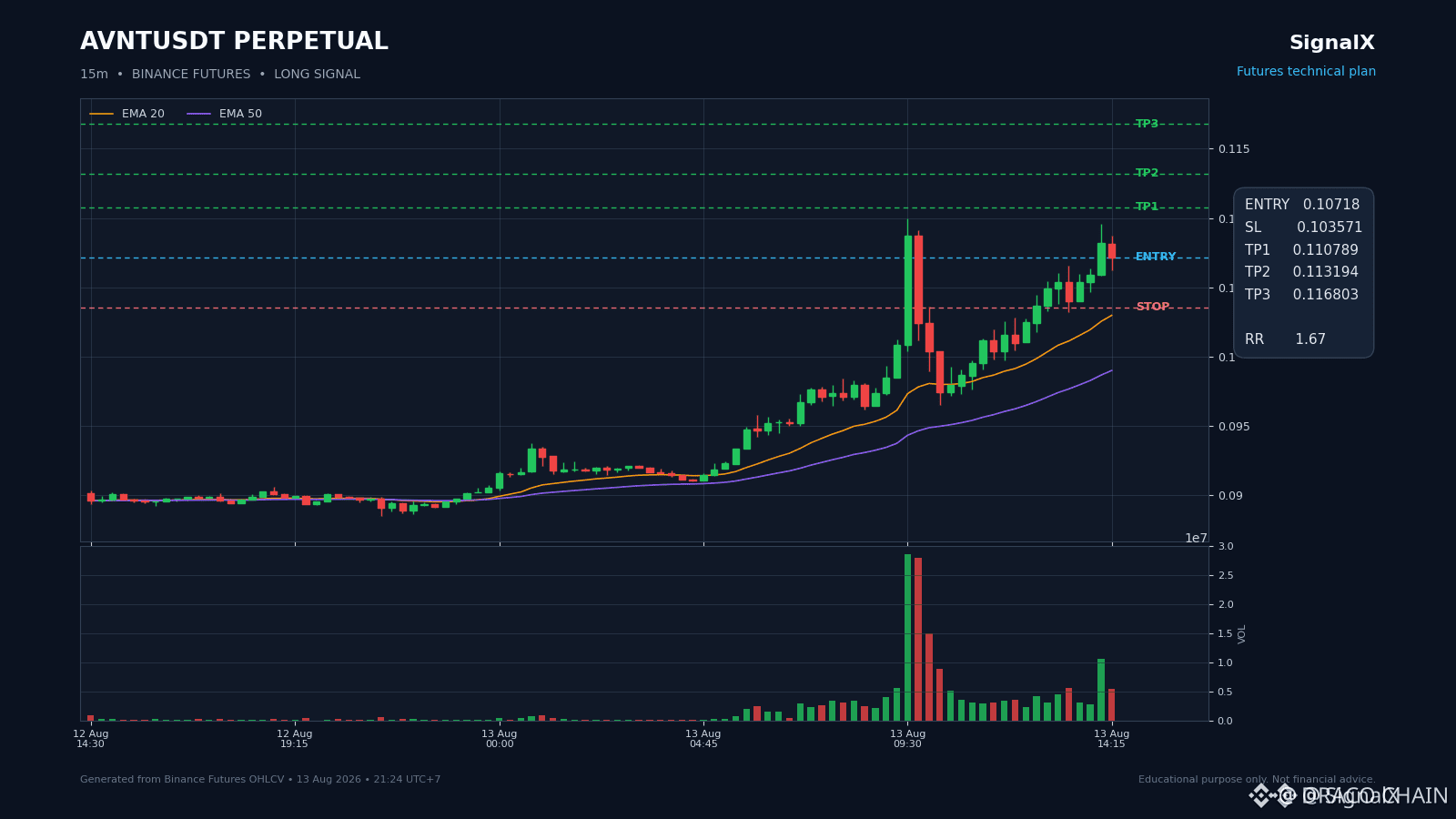Click the SL 0.103571 row in the info box
The height and width of the screenshot is (819, 1456).
pos(1303,227)
